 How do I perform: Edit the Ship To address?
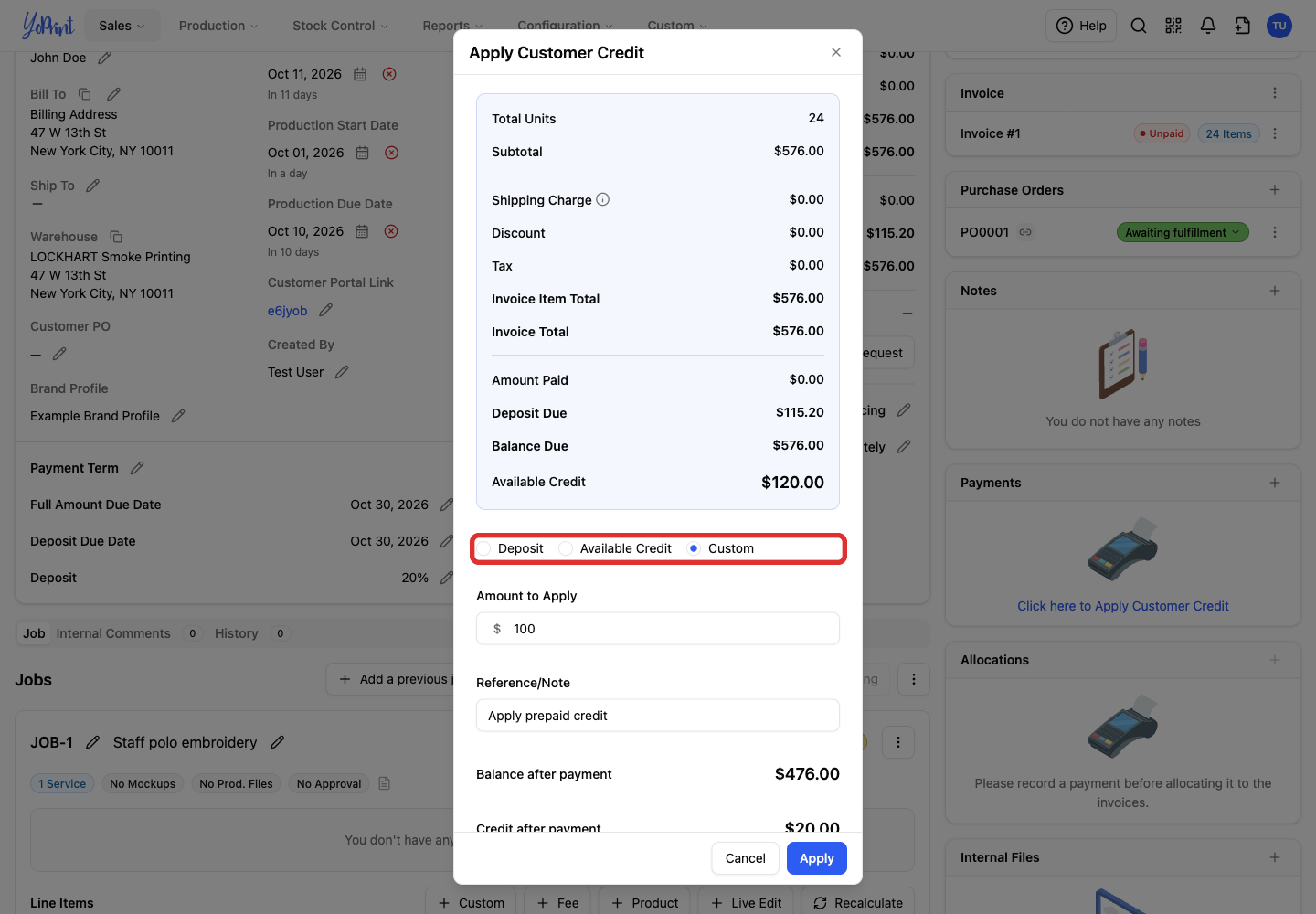coord(93,186)
